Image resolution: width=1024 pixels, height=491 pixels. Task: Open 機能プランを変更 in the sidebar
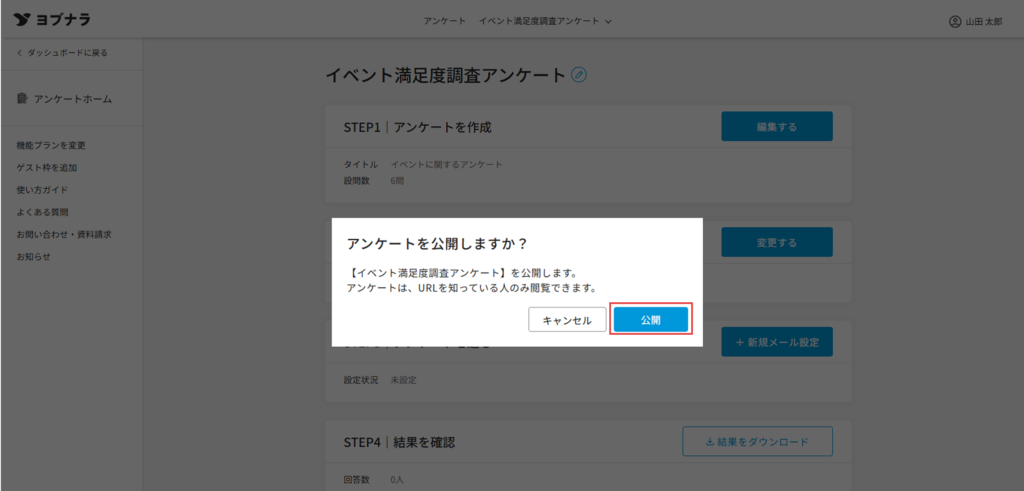[x=51, y=146]
